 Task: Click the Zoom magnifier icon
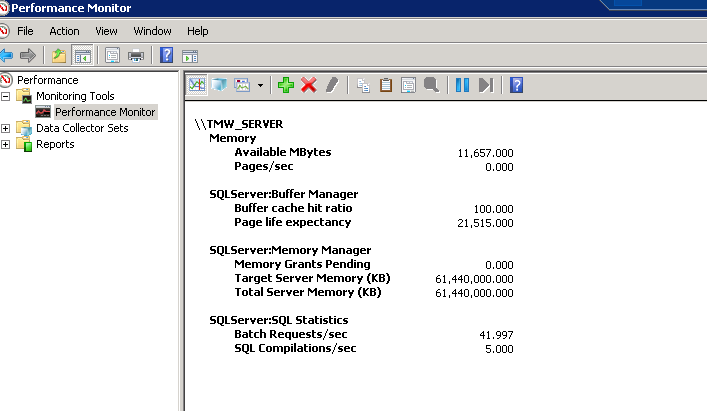click(x=432, y=85)
